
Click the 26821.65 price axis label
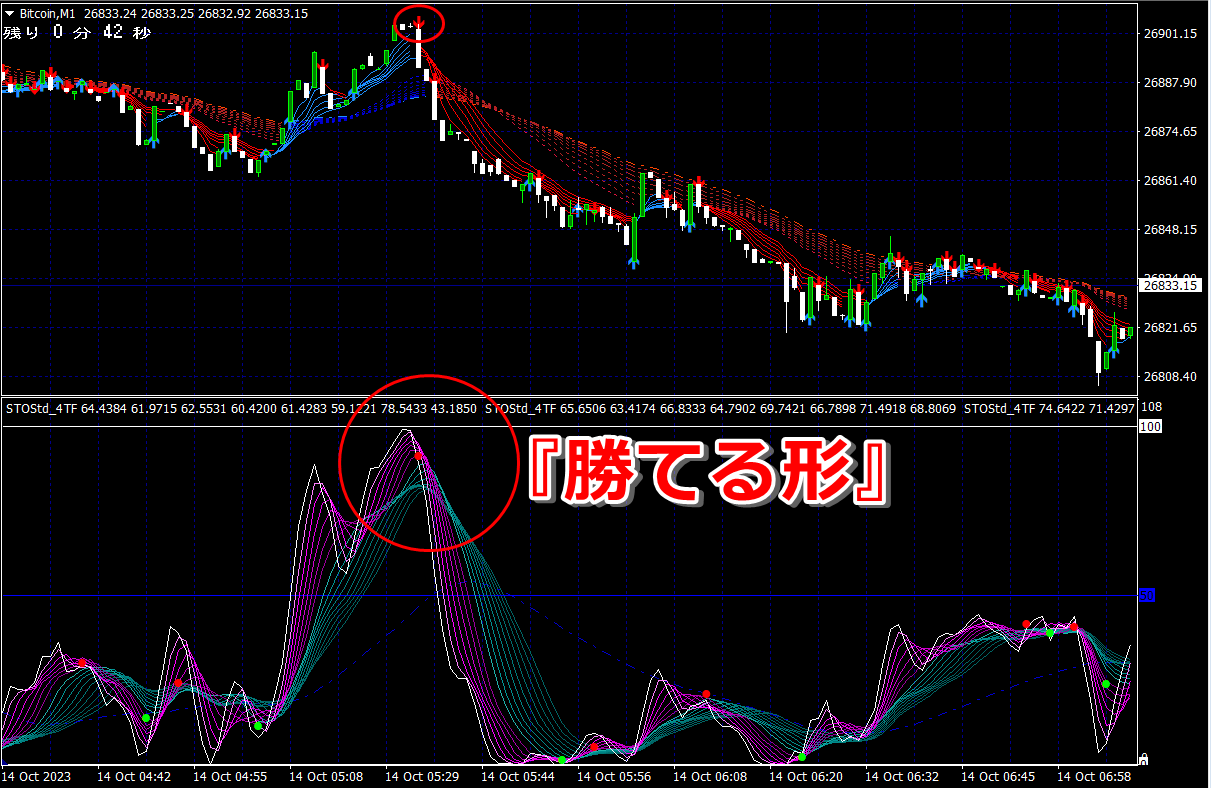pos(1169,328)
